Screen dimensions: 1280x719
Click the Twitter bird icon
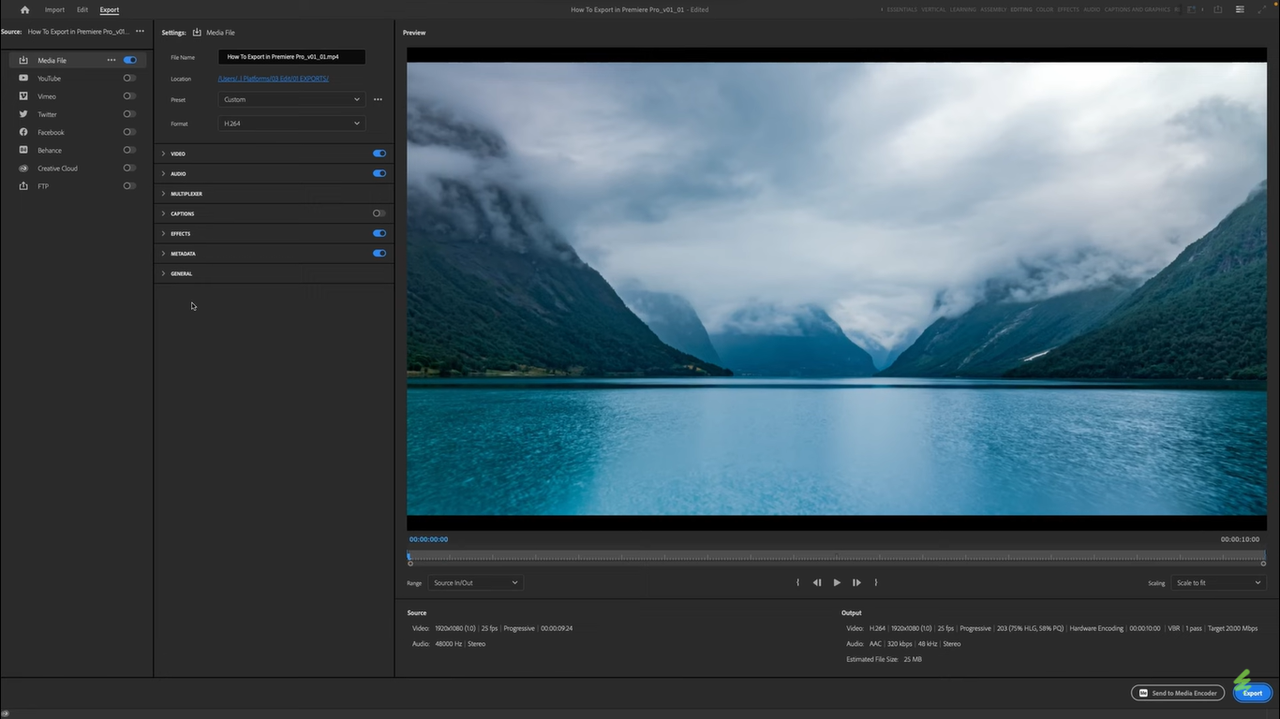24,114
